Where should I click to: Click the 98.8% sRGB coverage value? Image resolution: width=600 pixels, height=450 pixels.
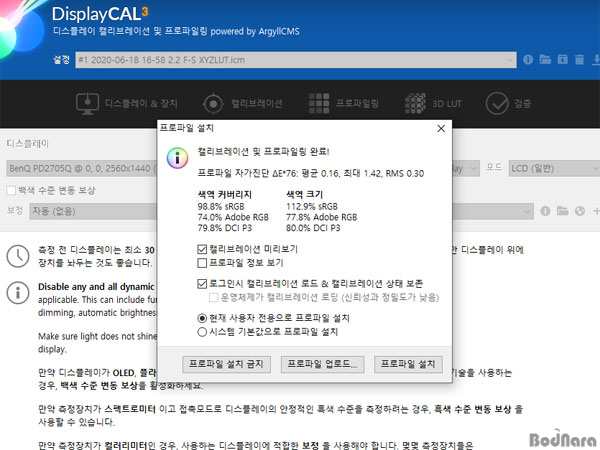[x=221, y=207]
